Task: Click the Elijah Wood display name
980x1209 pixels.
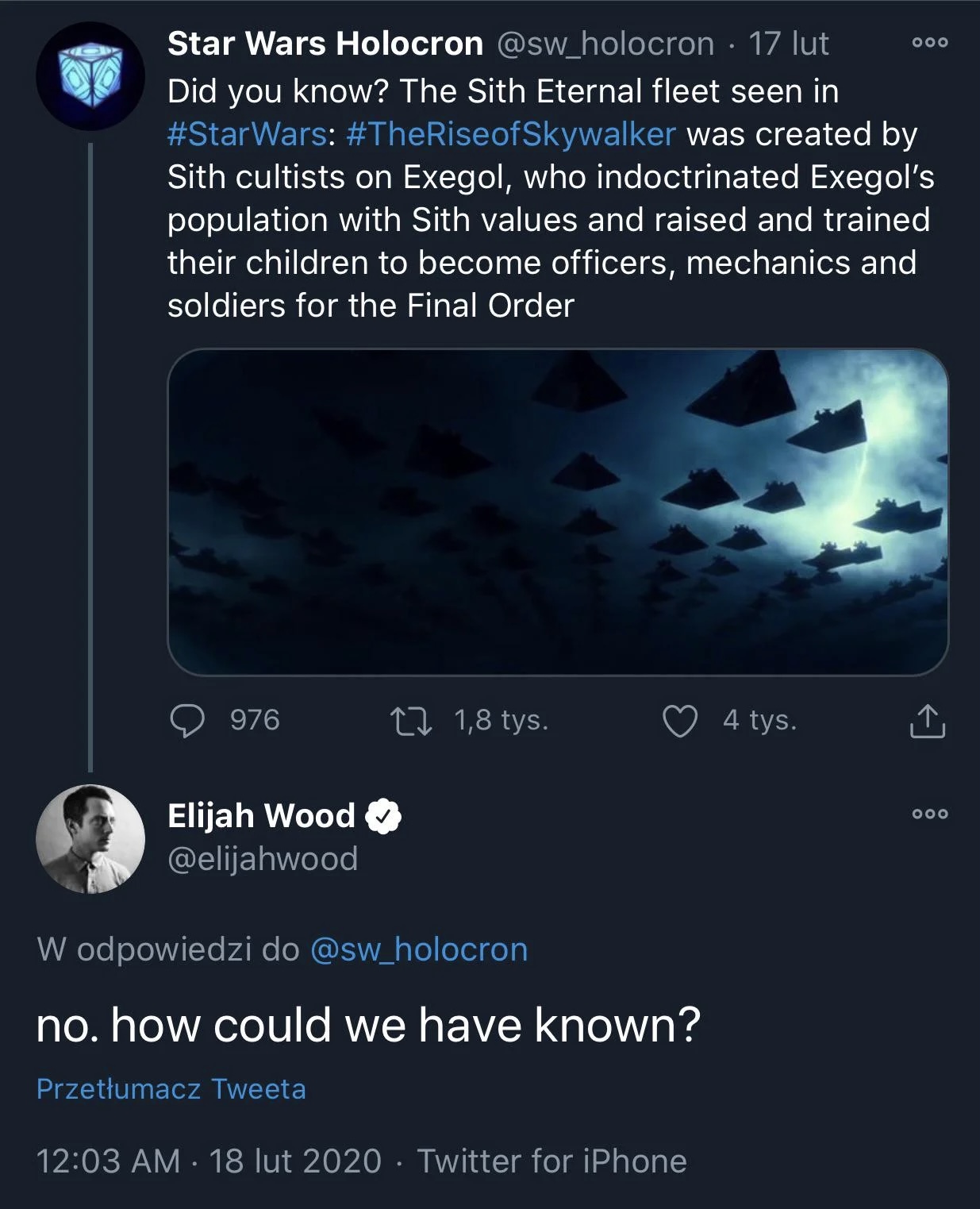Action: click(261, 816)
